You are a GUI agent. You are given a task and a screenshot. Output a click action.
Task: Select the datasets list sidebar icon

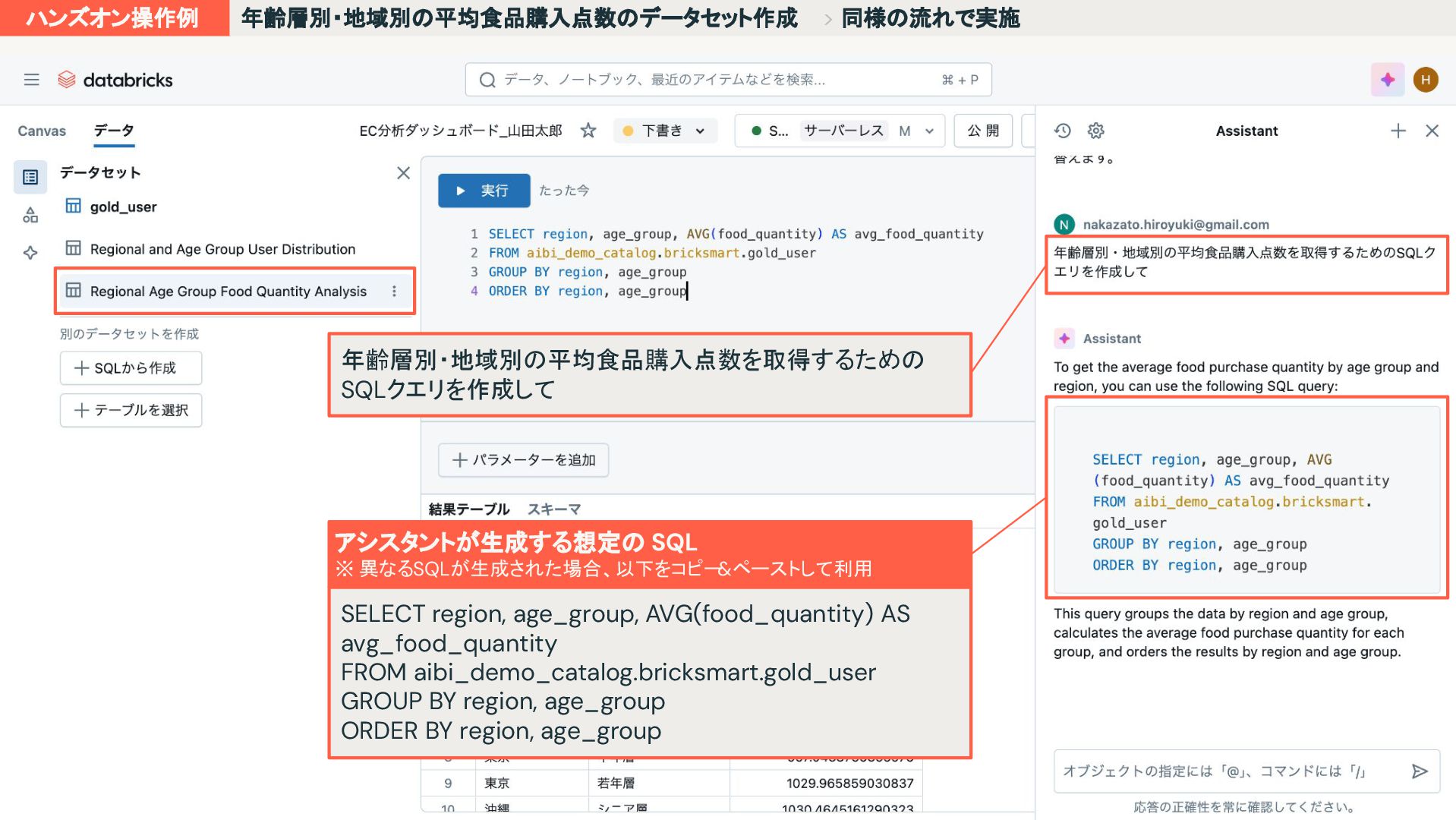click(30, 177)
